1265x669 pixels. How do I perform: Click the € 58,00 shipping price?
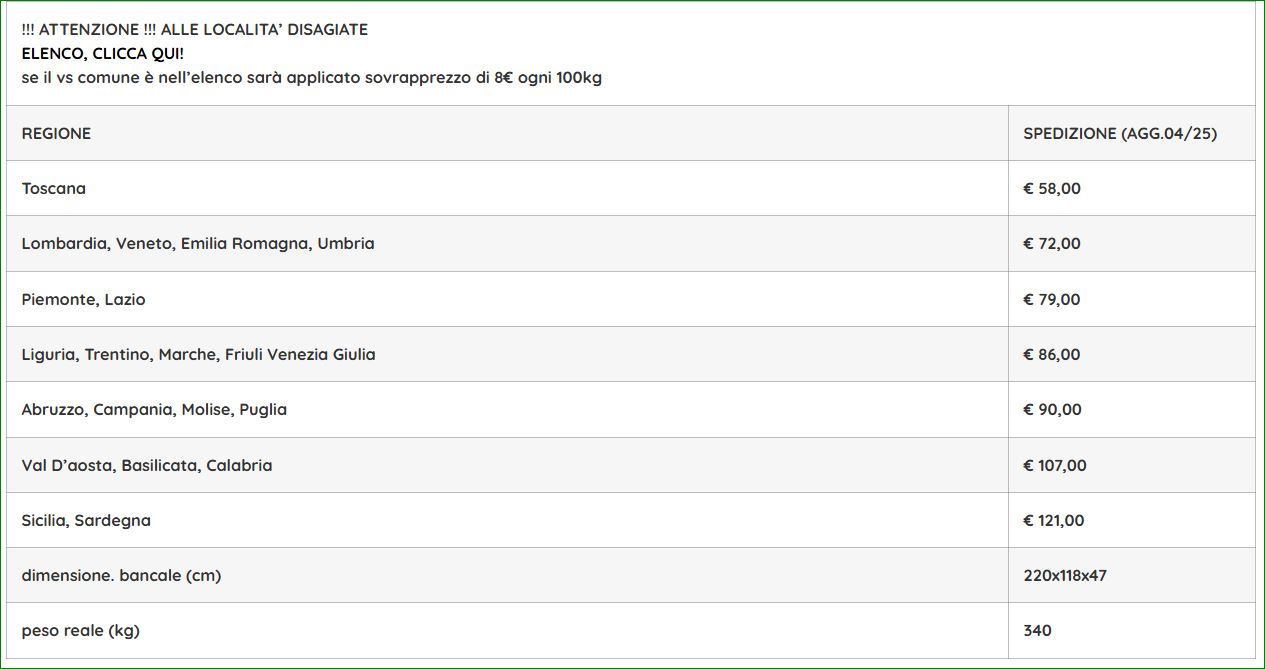coord(1131,188)
